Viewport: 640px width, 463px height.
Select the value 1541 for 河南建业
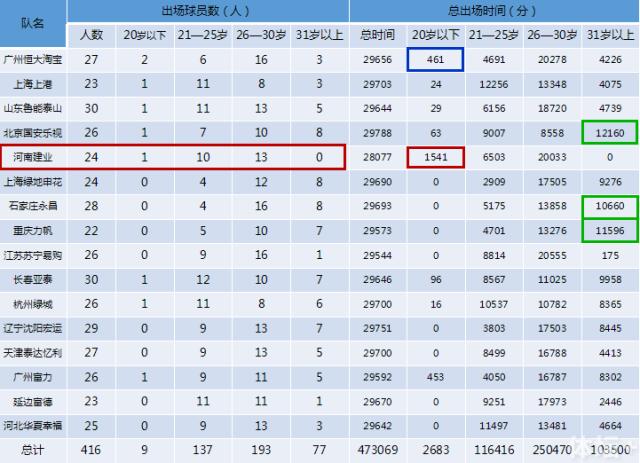436,157
